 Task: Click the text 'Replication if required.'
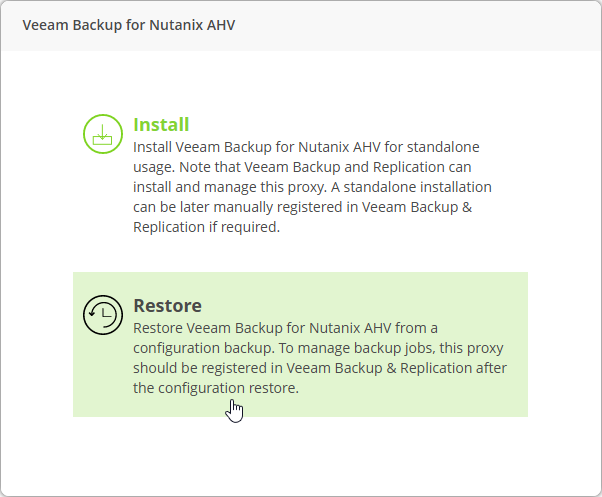coord(207,227)
